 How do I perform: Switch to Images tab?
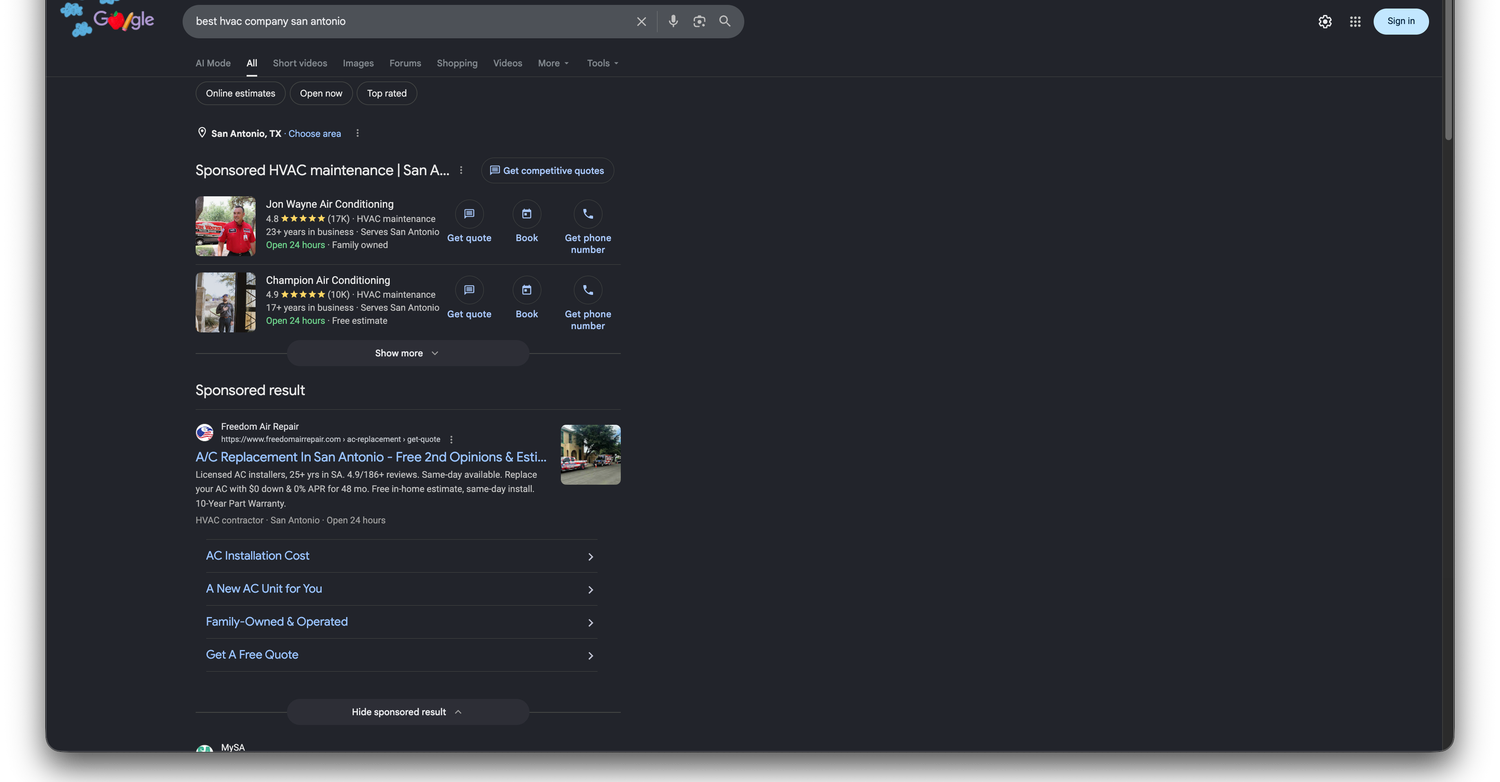pyautogui.click(x=358, y=63)
